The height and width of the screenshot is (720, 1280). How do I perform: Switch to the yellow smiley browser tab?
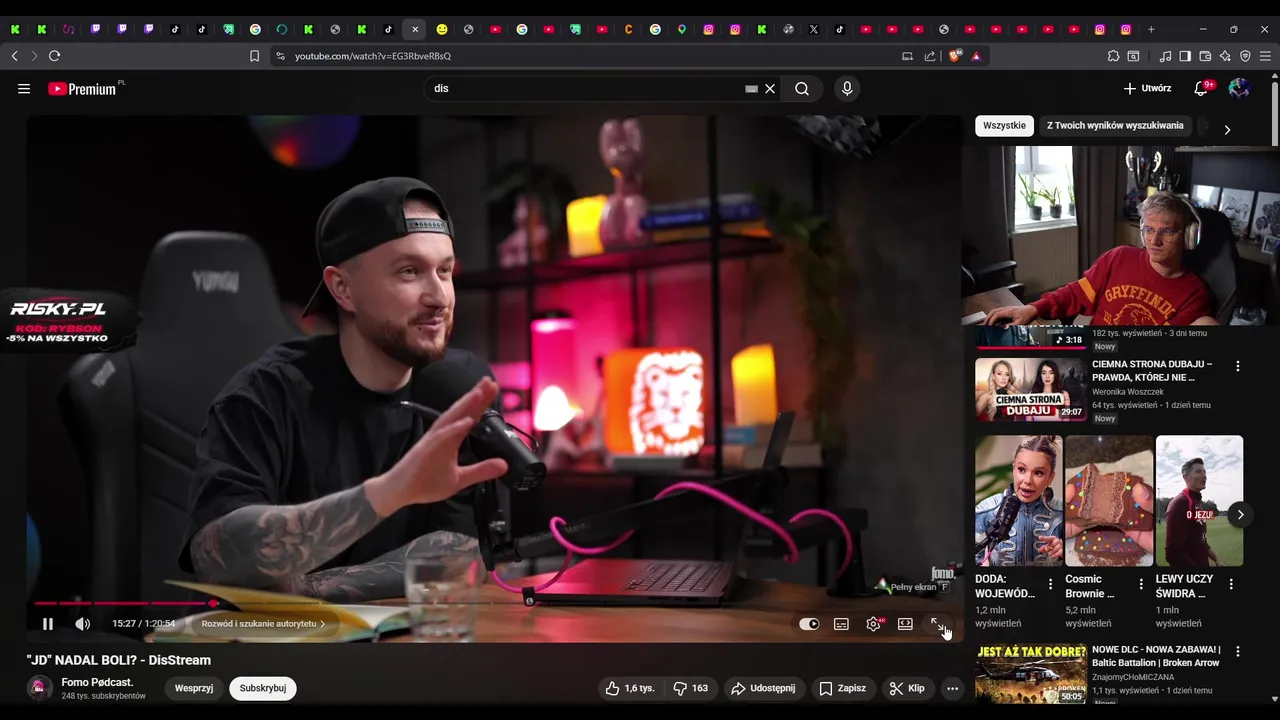[442, 29]
